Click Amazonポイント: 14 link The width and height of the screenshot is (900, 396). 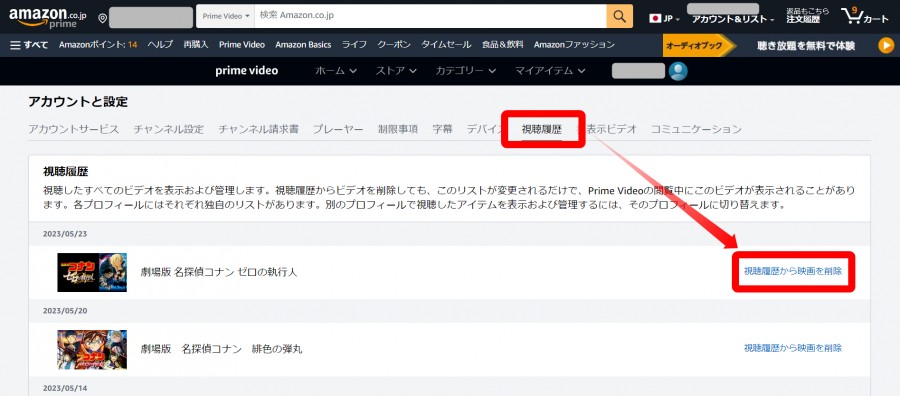pos(98,45)
